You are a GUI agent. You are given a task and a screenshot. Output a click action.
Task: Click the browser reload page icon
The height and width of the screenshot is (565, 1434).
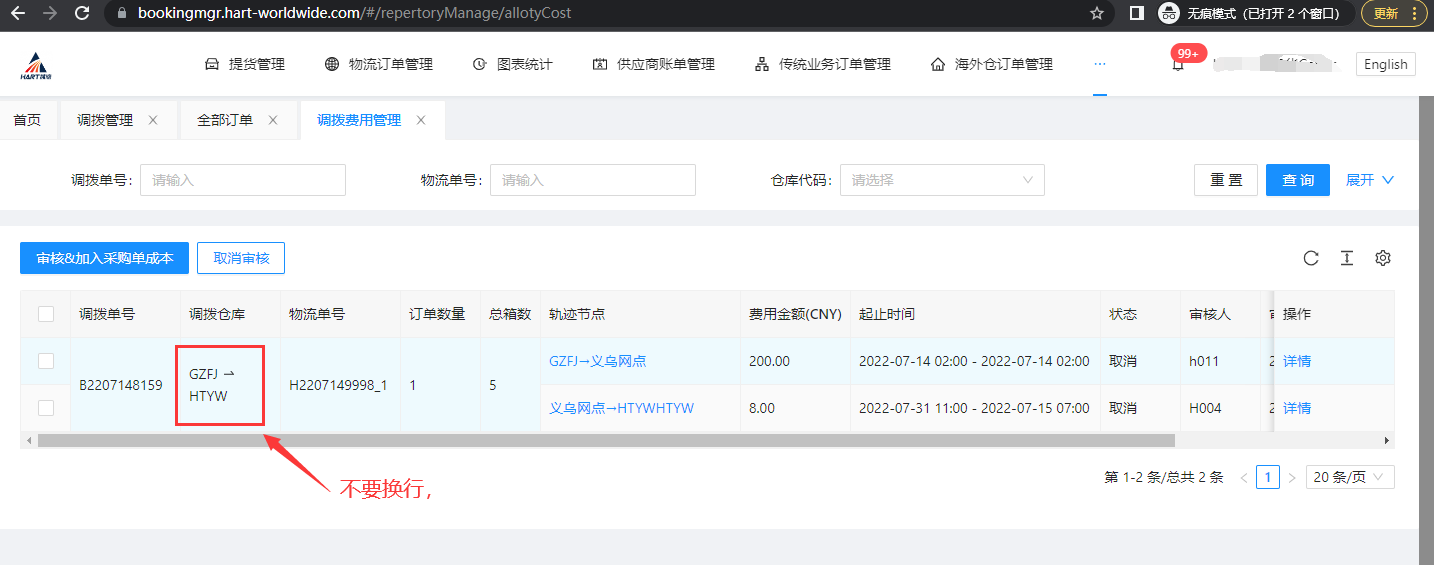[82, 13]
